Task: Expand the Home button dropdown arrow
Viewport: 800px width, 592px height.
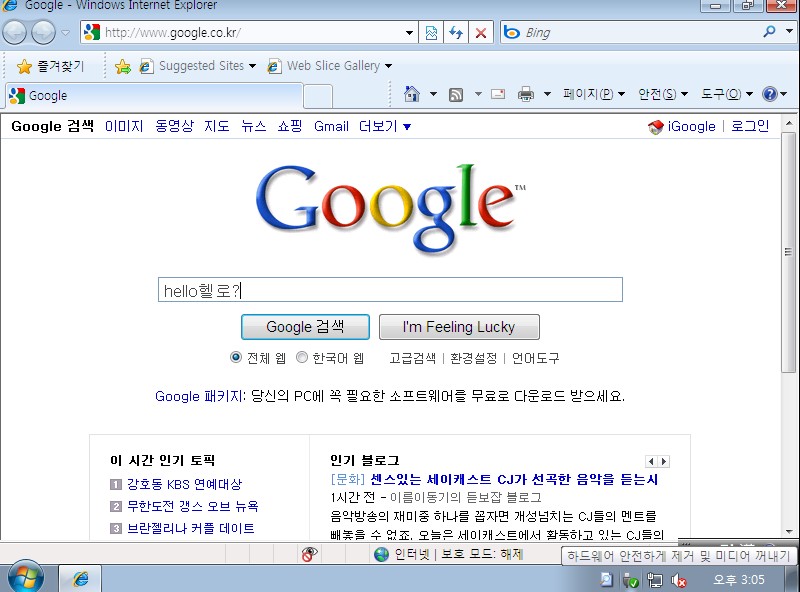Action: [x=433, y=94]
